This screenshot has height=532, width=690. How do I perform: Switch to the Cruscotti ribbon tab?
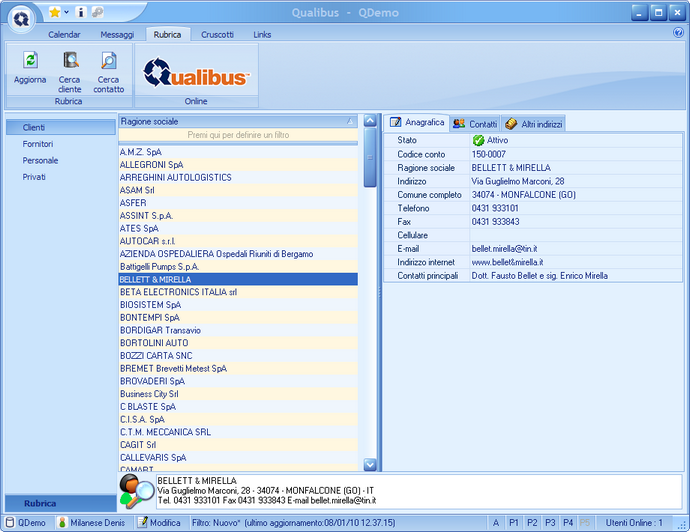coord(216,34)
